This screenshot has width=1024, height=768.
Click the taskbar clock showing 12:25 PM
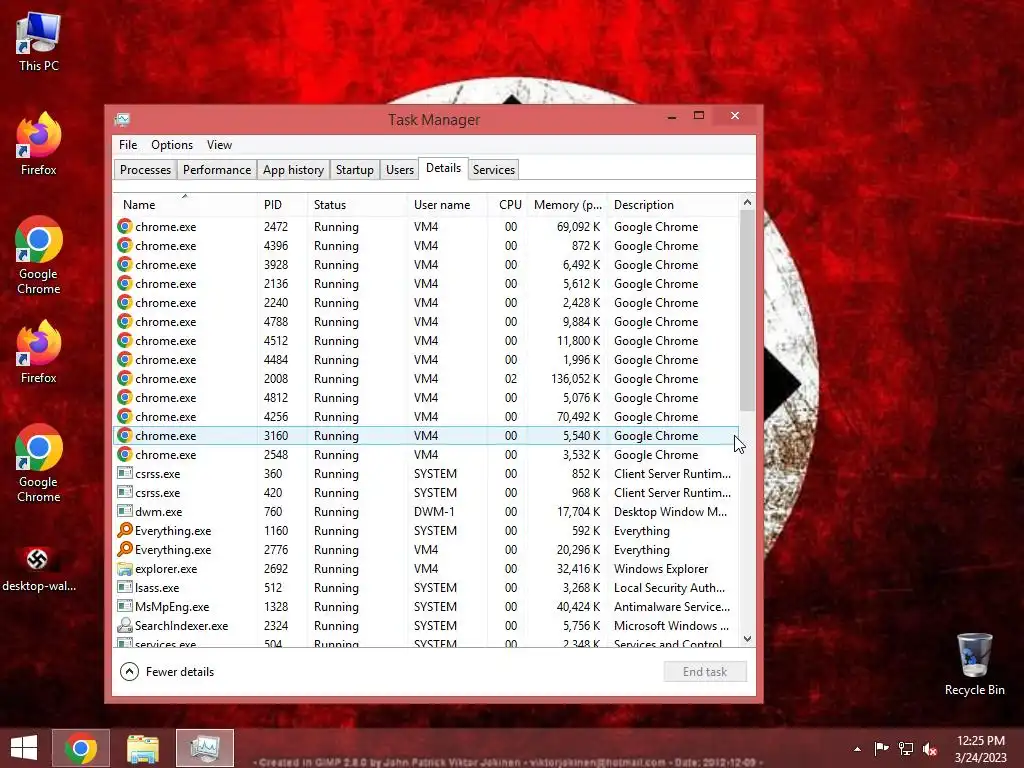click(x=980, y=748)
